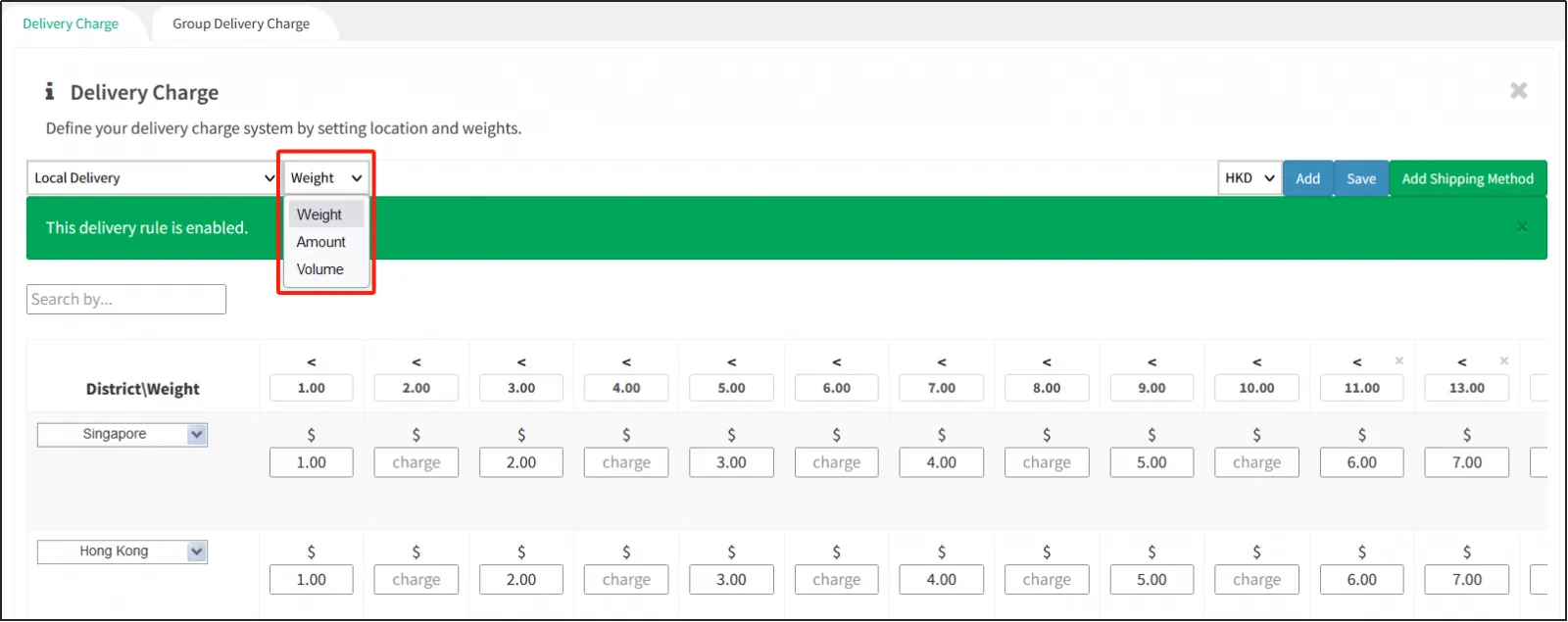
Task: Focus the Search by field
Action: [126, 300]
